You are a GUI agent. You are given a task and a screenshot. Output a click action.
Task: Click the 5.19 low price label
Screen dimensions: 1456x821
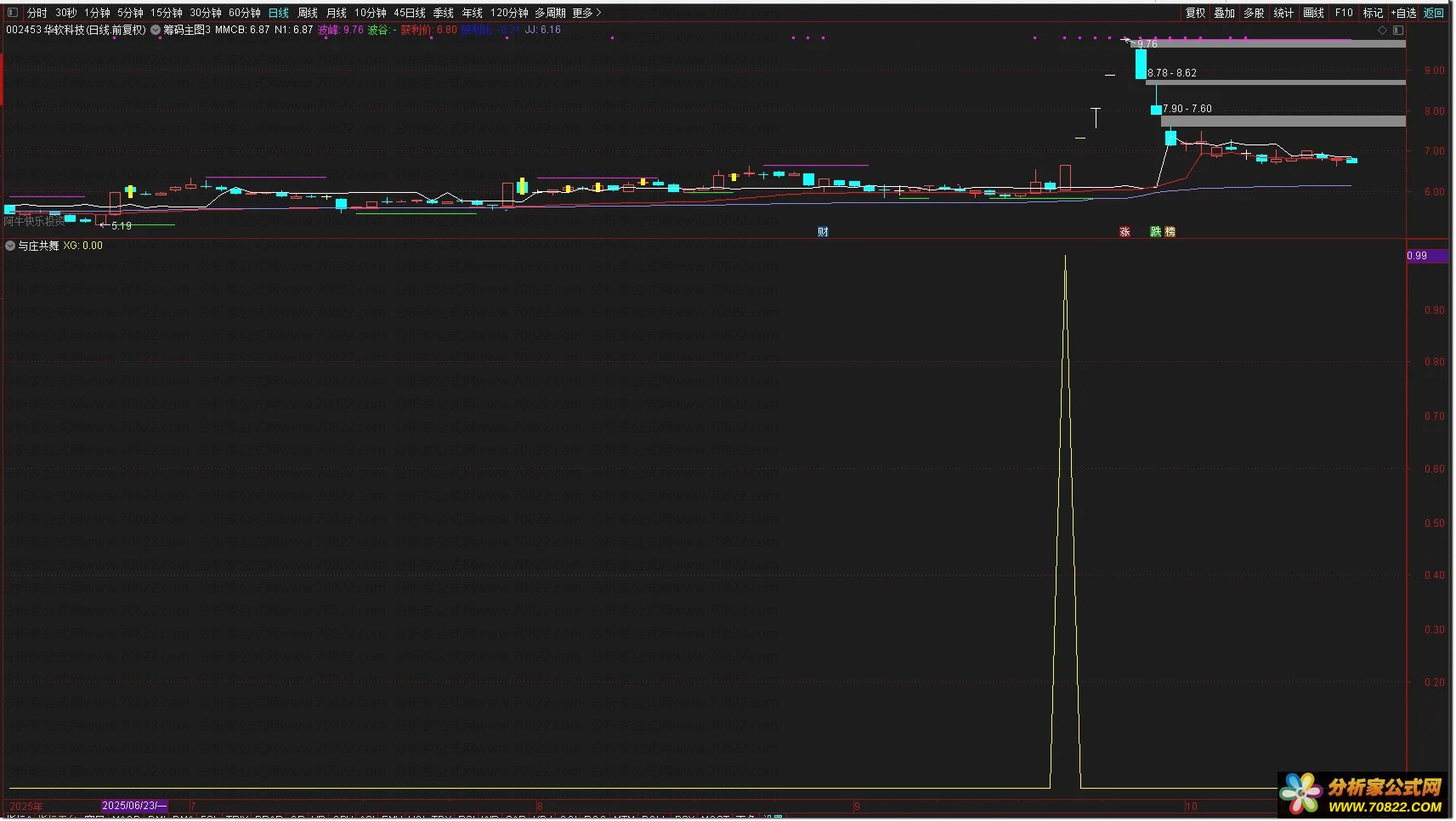122,226
